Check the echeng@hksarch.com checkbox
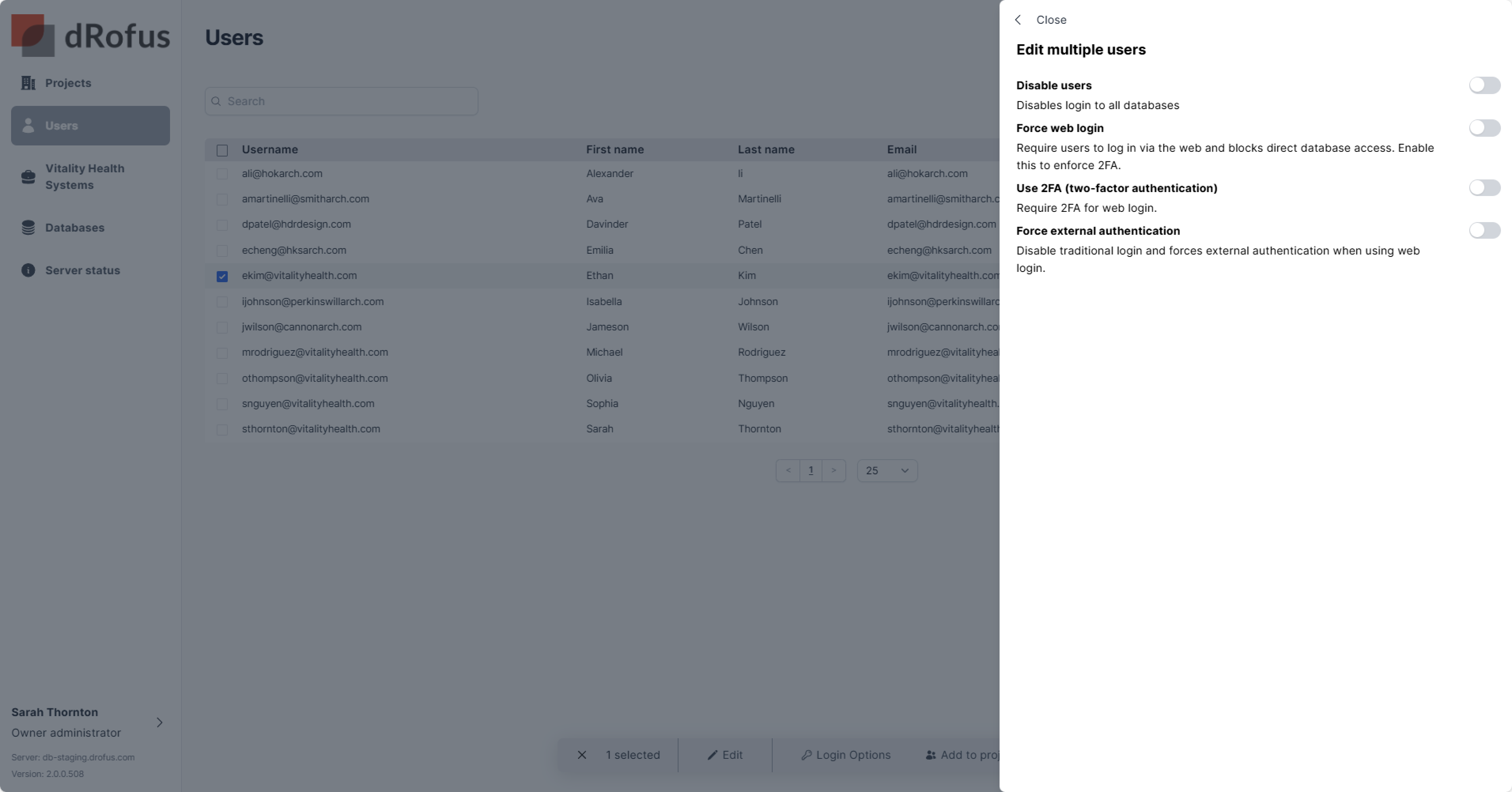The image size is (1512, 792). click(222, 251)
